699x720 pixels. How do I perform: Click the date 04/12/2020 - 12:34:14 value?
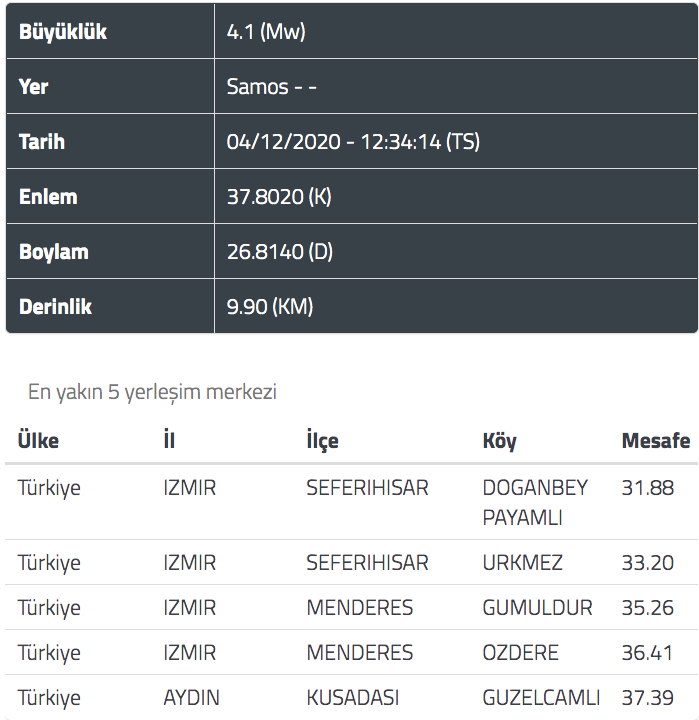(353, 141)
